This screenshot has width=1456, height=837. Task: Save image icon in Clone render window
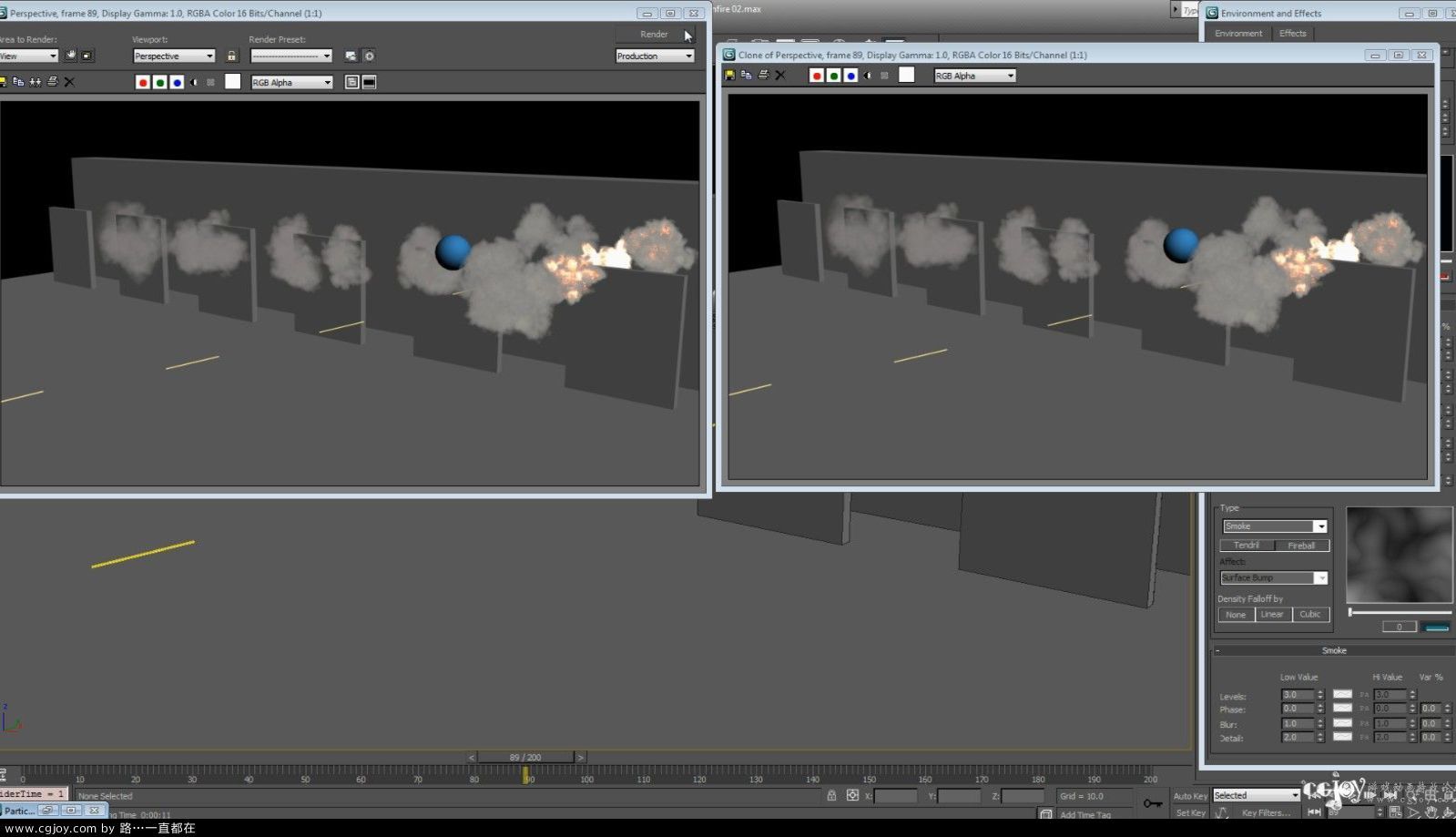tap(729, 76)
